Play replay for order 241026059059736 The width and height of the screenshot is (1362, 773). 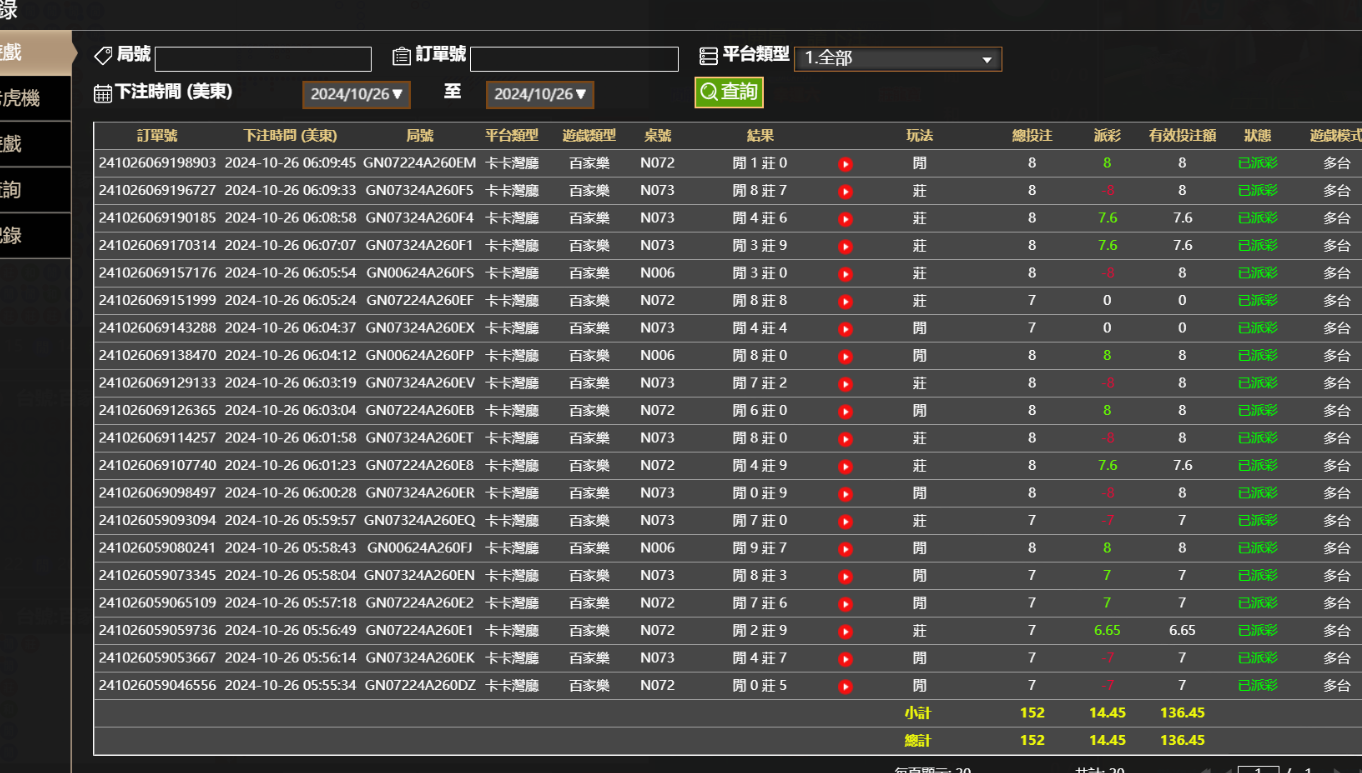845,631
